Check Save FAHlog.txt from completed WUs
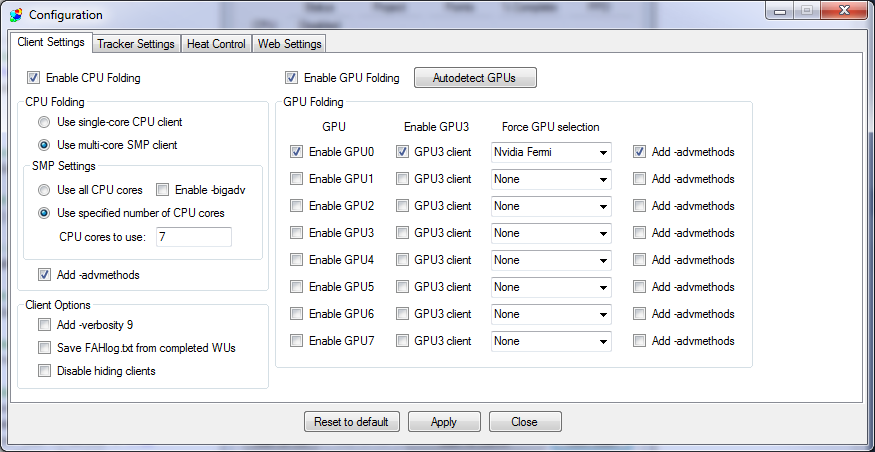This screenshot has height=452, width=875. point(44,348)
